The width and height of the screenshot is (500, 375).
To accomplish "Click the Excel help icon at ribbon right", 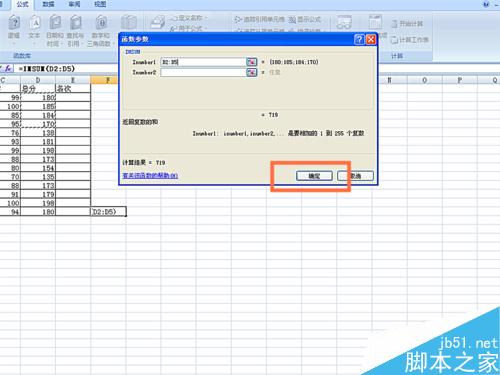I will pyautogui.click(x=486, y=4).
